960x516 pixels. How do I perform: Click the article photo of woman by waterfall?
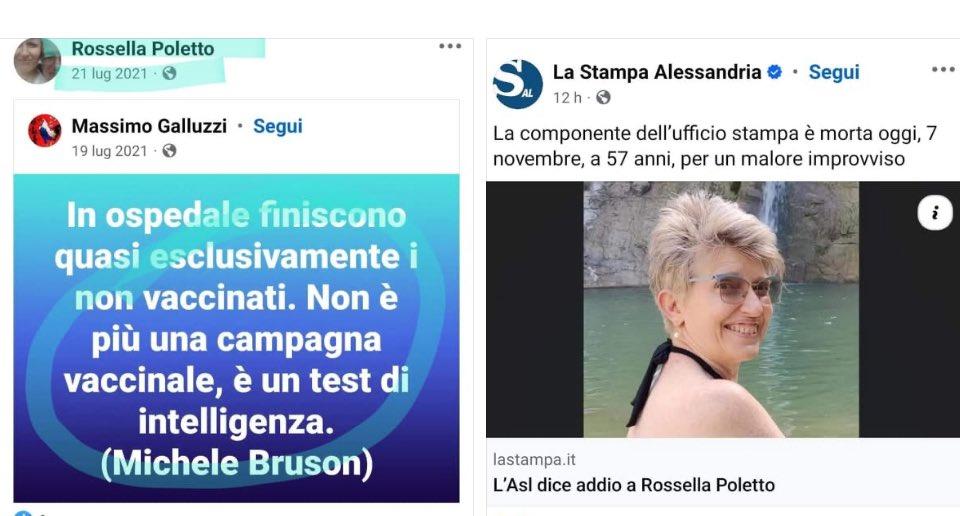[x=723, y=309]
